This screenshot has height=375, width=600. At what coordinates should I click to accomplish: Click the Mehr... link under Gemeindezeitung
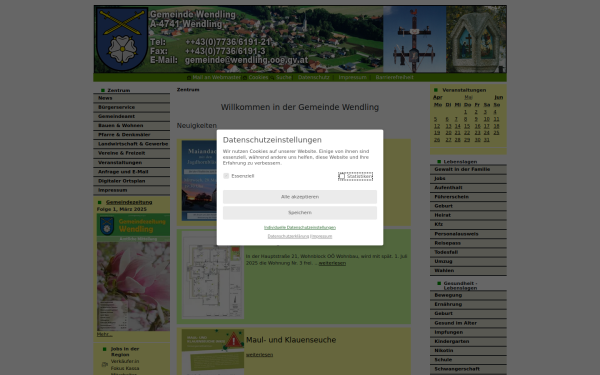(104, 335)
